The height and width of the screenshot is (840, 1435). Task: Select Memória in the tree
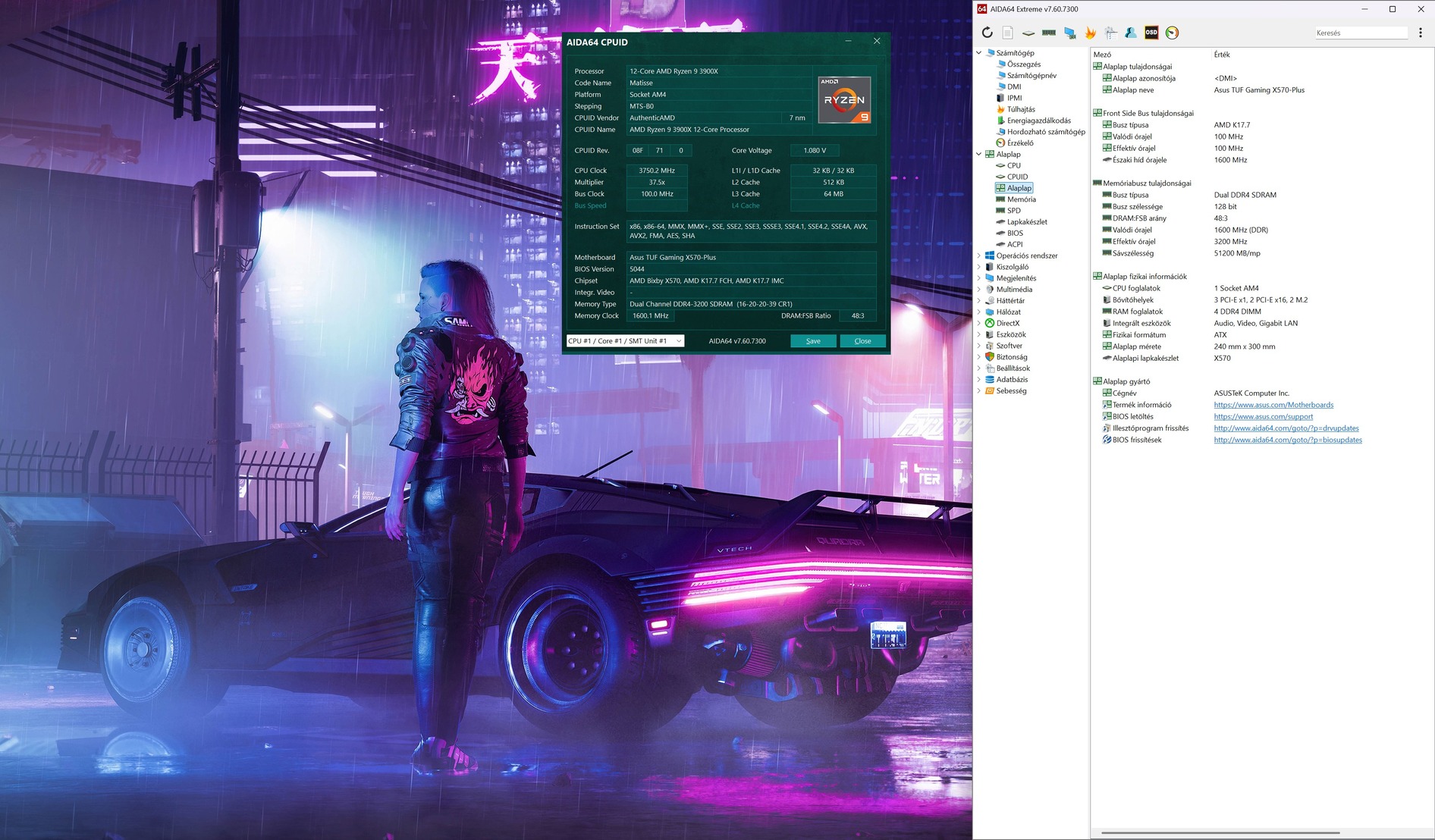coord(1022,199)
